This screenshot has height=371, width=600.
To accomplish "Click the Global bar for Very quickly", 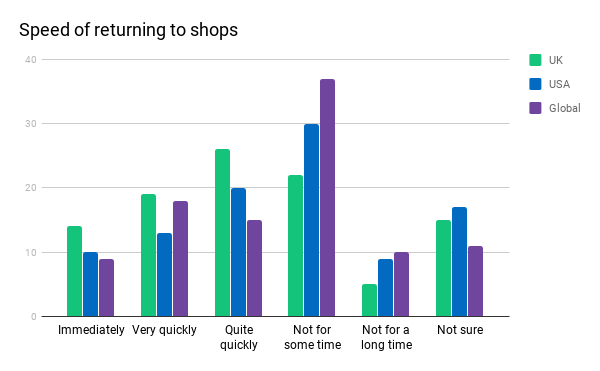I will (180, 259).
